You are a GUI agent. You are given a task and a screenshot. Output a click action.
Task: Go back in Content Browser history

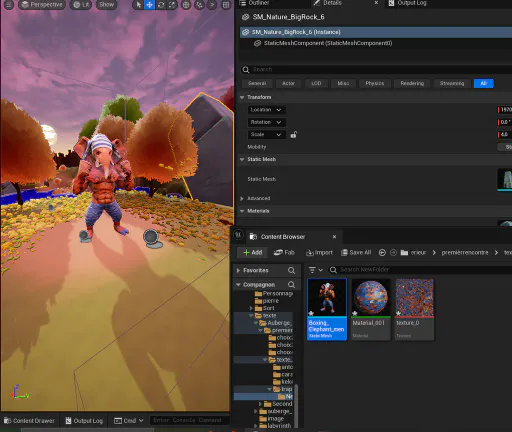[x=382, y=253]
